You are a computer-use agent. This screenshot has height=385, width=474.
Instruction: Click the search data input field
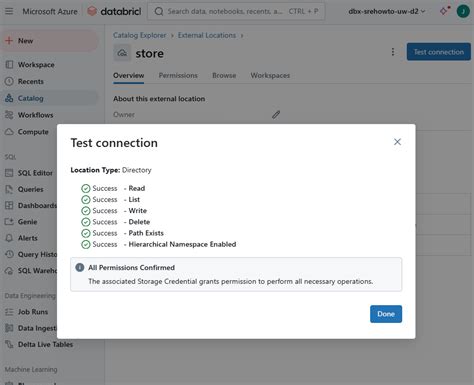tap(236, 11)
